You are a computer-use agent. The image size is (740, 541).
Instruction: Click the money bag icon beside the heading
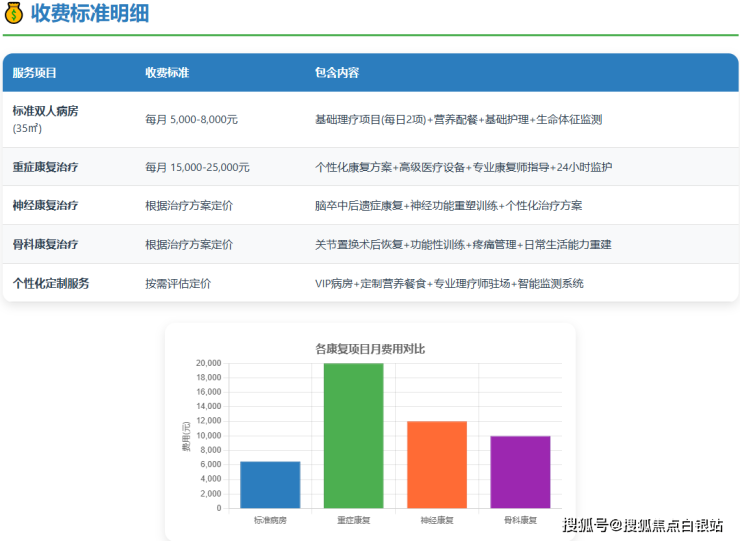pyautogui.click(x=14, y=14)
